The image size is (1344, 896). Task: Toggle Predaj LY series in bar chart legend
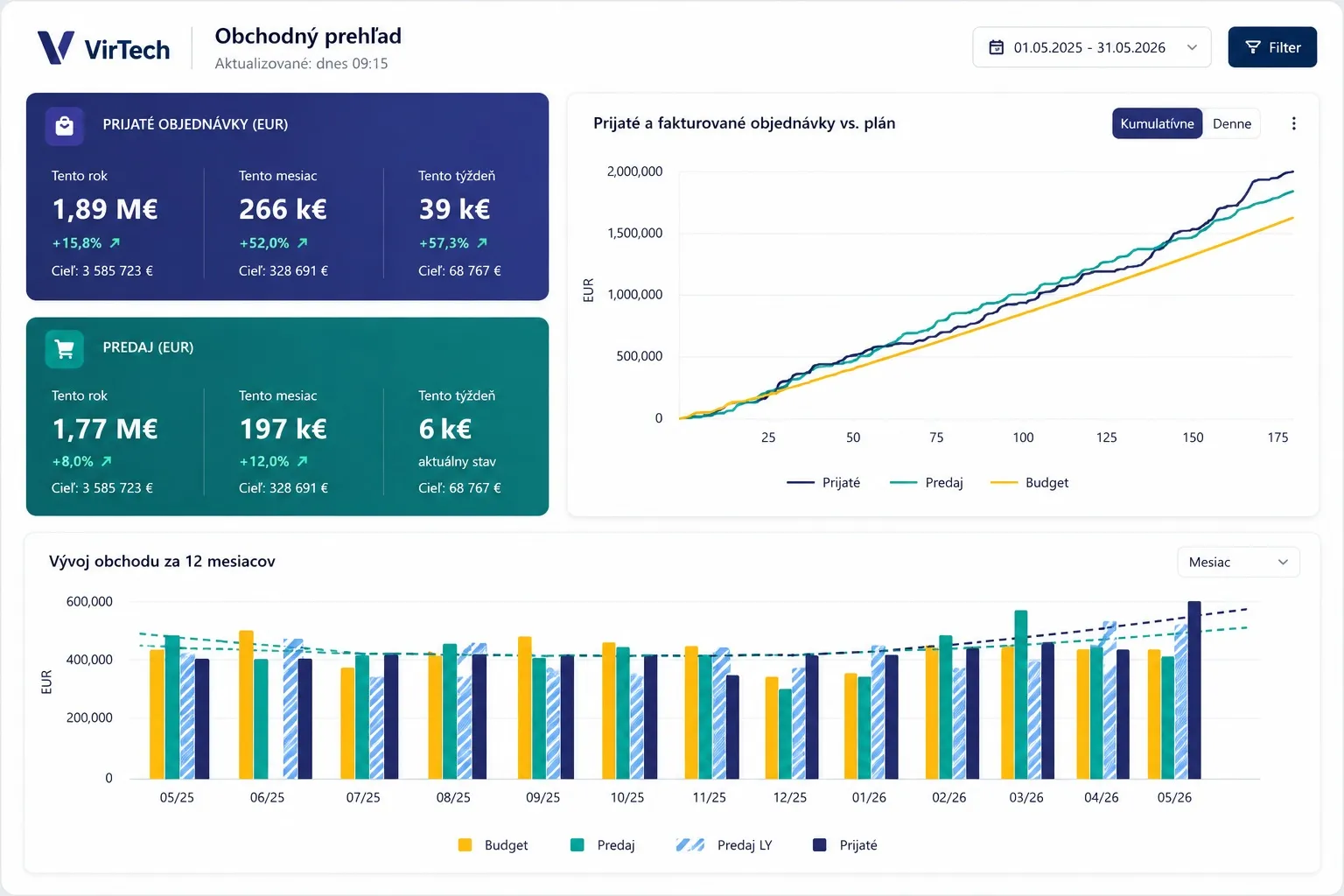coord(724,844)
